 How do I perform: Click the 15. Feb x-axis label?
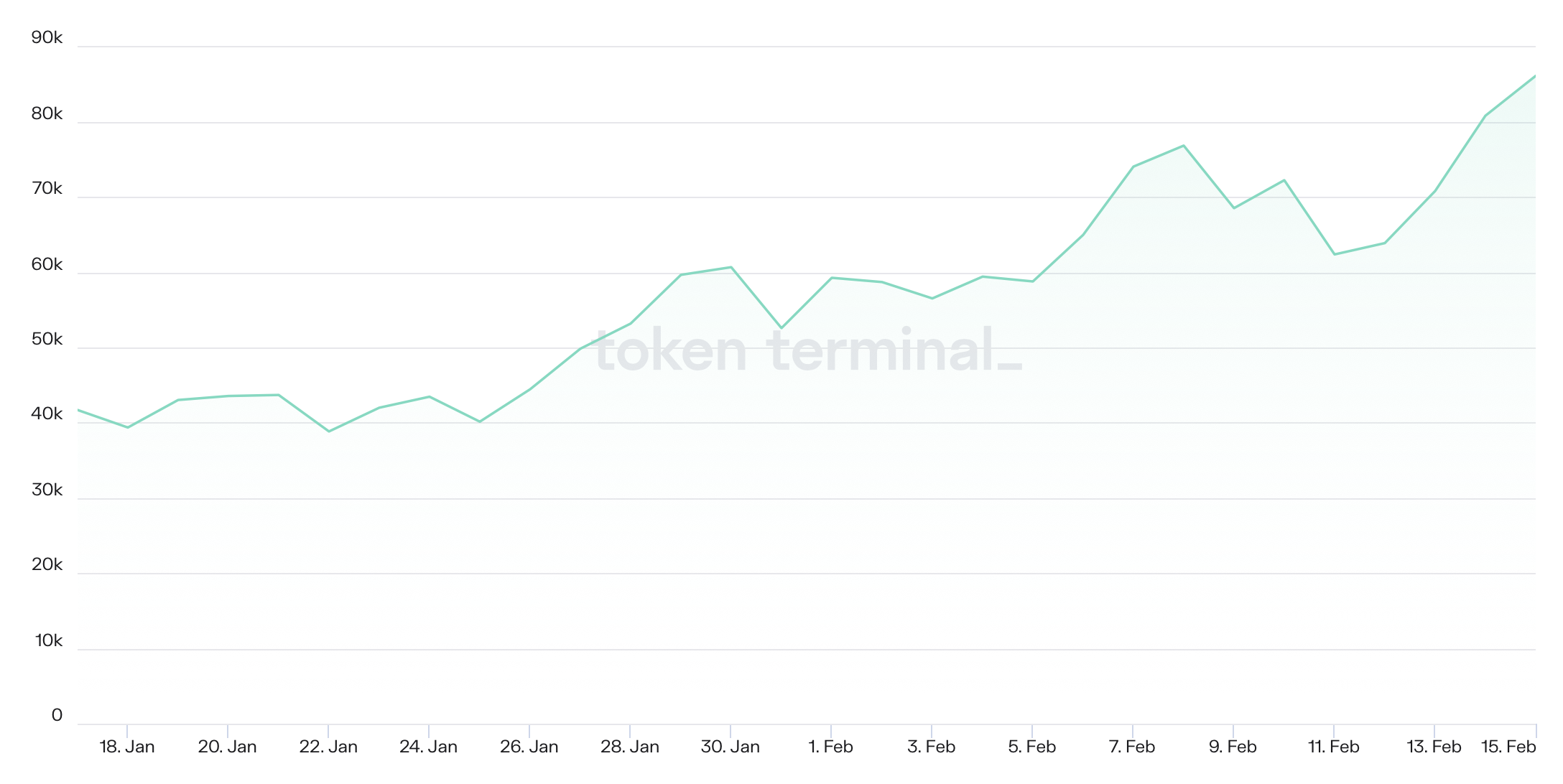tap(1508, 747)
